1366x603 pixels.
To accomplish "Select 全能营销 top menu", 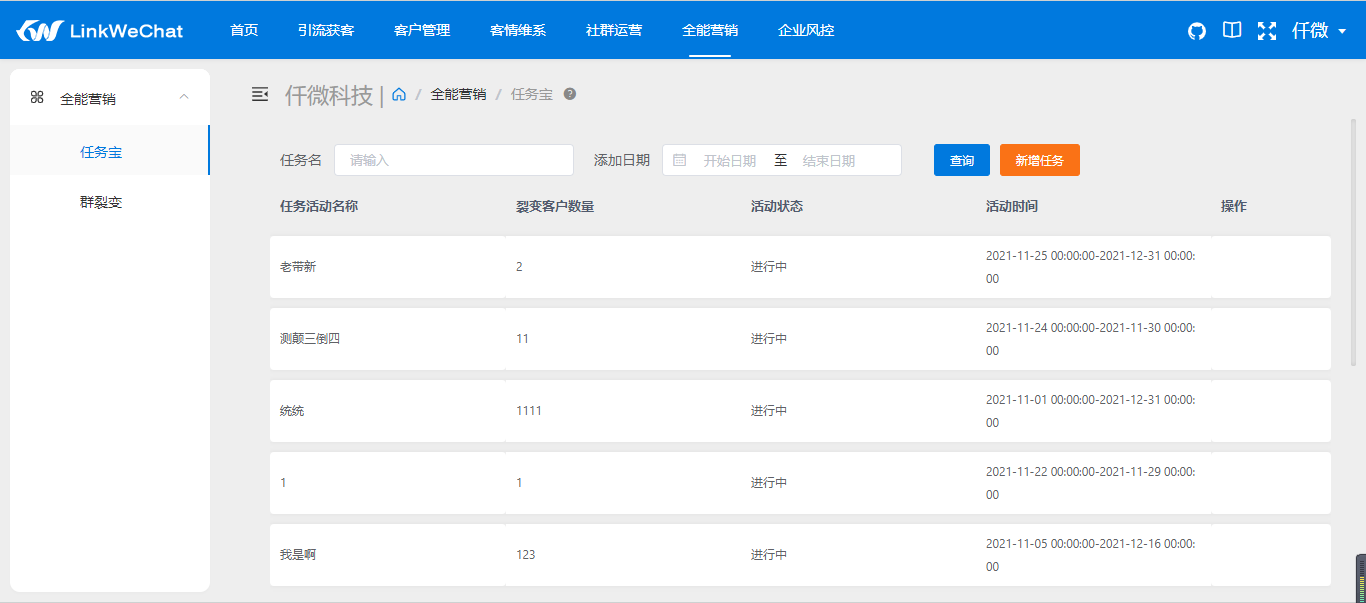I will (x=710, y=30).
